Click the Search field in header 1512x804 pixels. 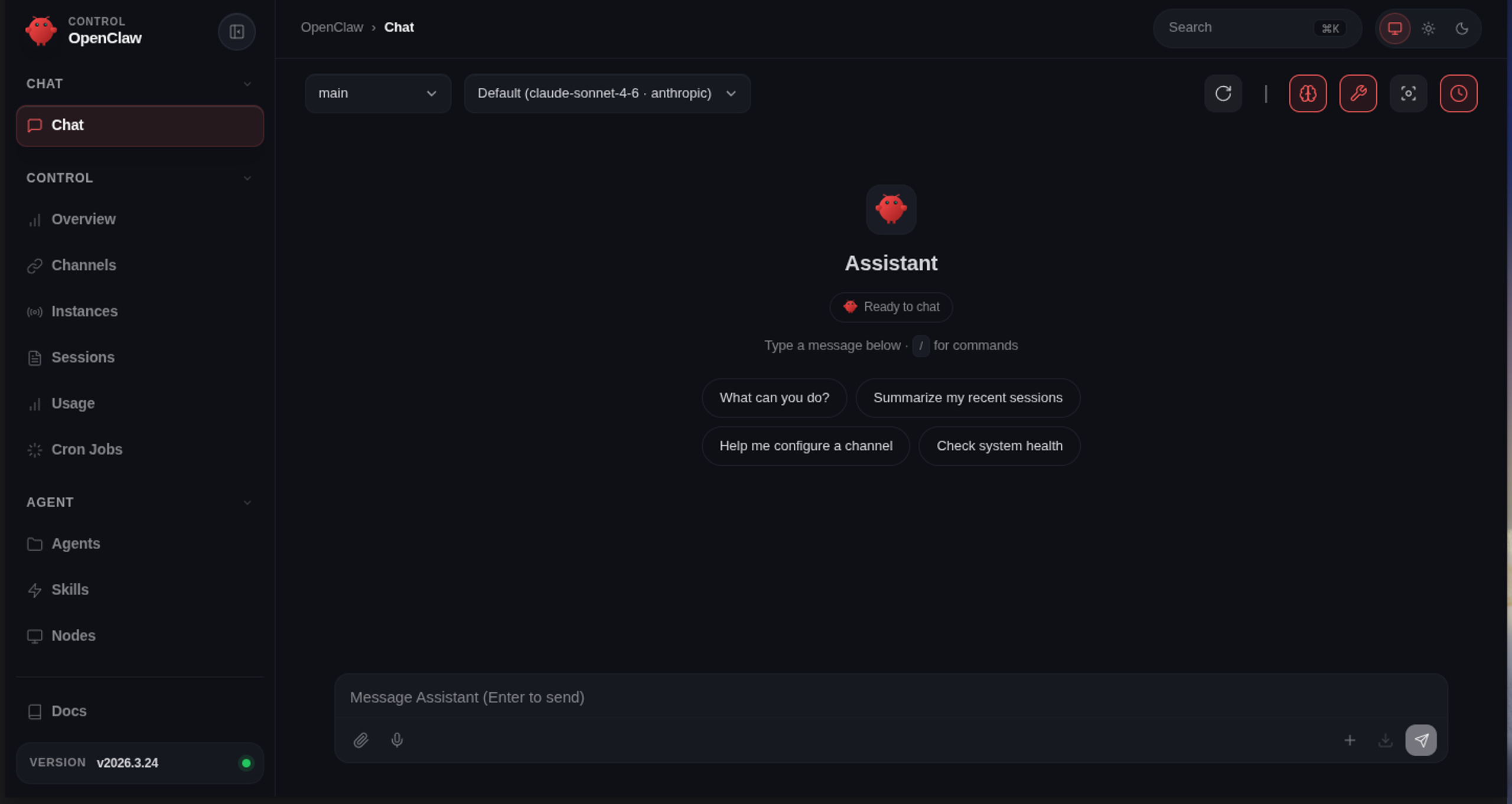pyautogui.click(x=1257, y=28)
